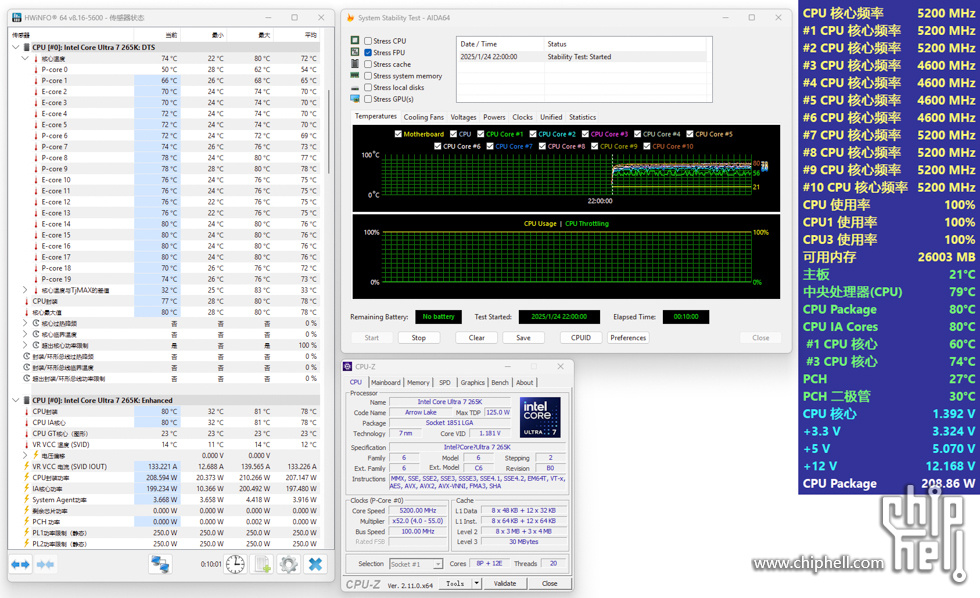Collapse the CPU [#0] Enhanced sensor group

click(x=16, y=401)
